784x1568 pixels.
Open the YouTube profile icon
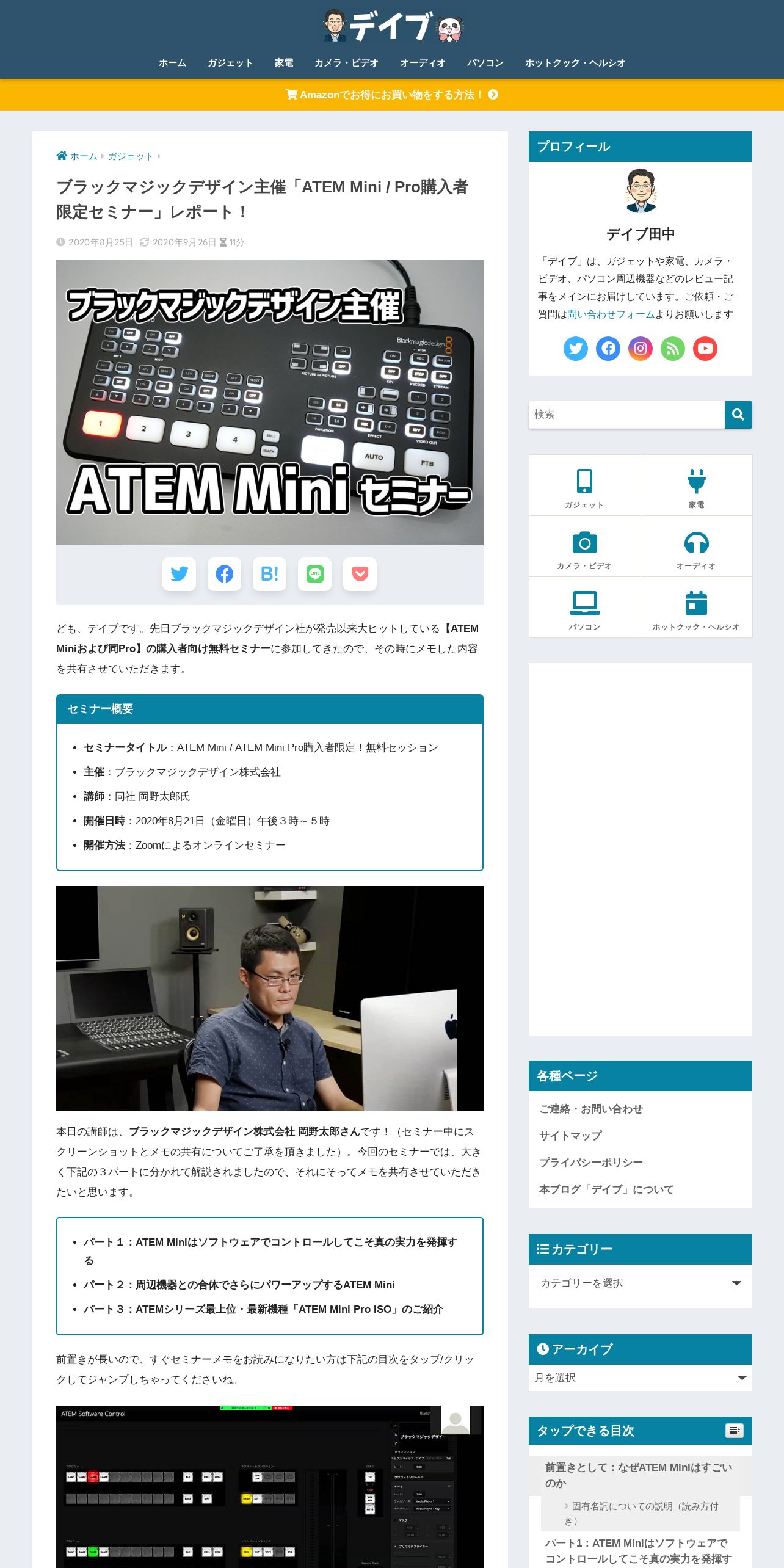(x=705, y=349)
